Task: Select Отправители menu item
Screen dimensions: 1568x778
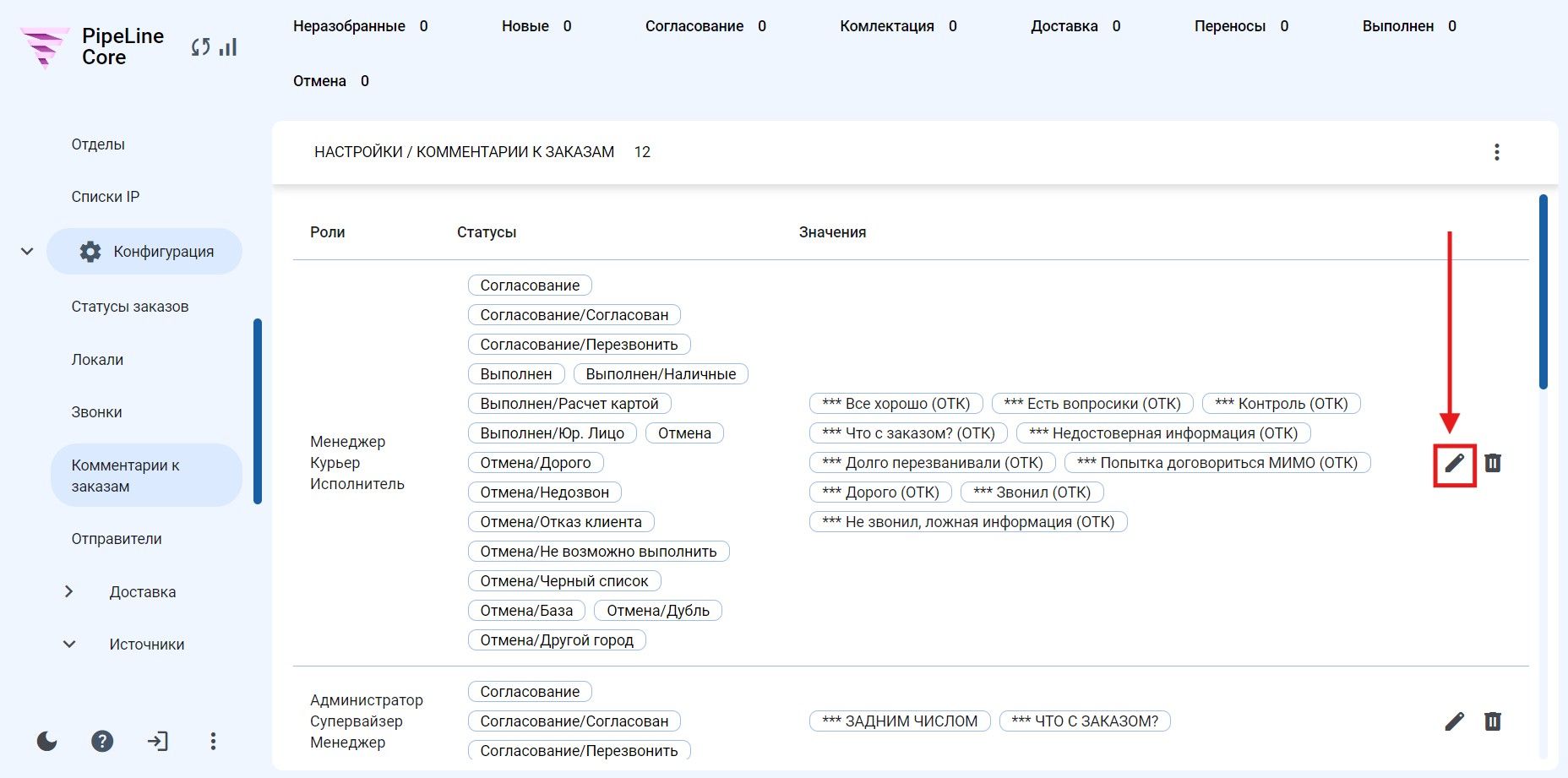Action: tap(117, 539)
